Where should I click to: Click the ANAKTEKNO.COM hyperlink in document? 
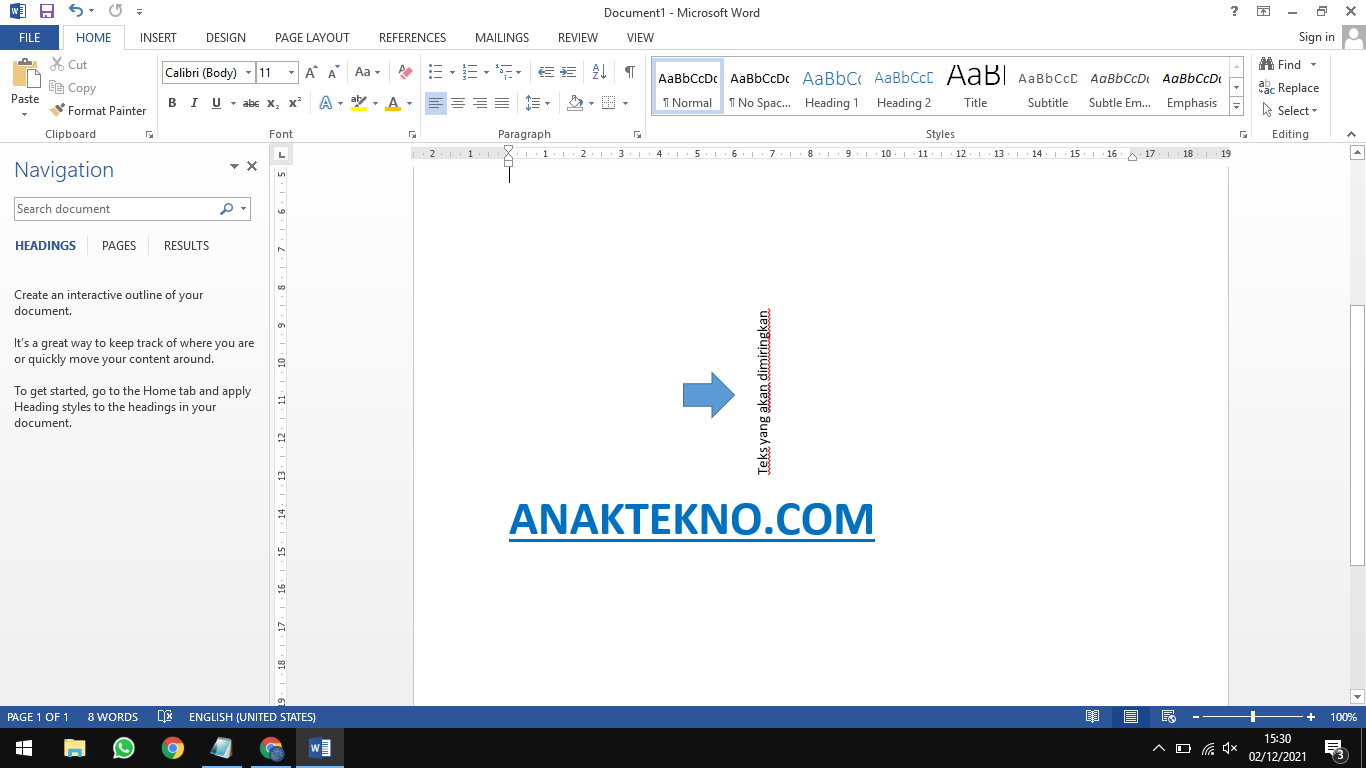click(x=691, y=519)
